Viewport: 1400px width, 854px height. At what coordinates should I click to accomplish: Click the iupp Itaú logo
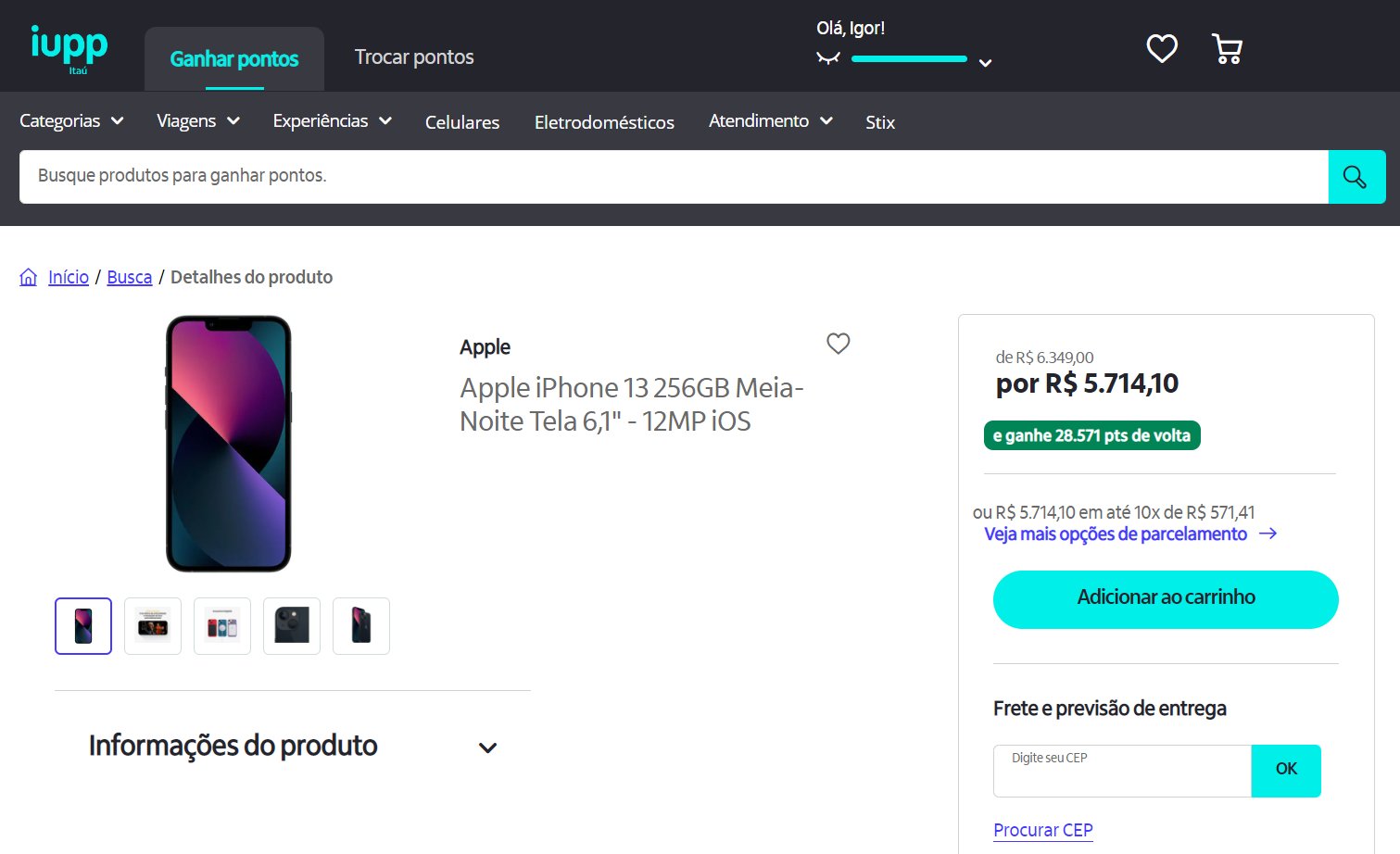coord(69,49)
